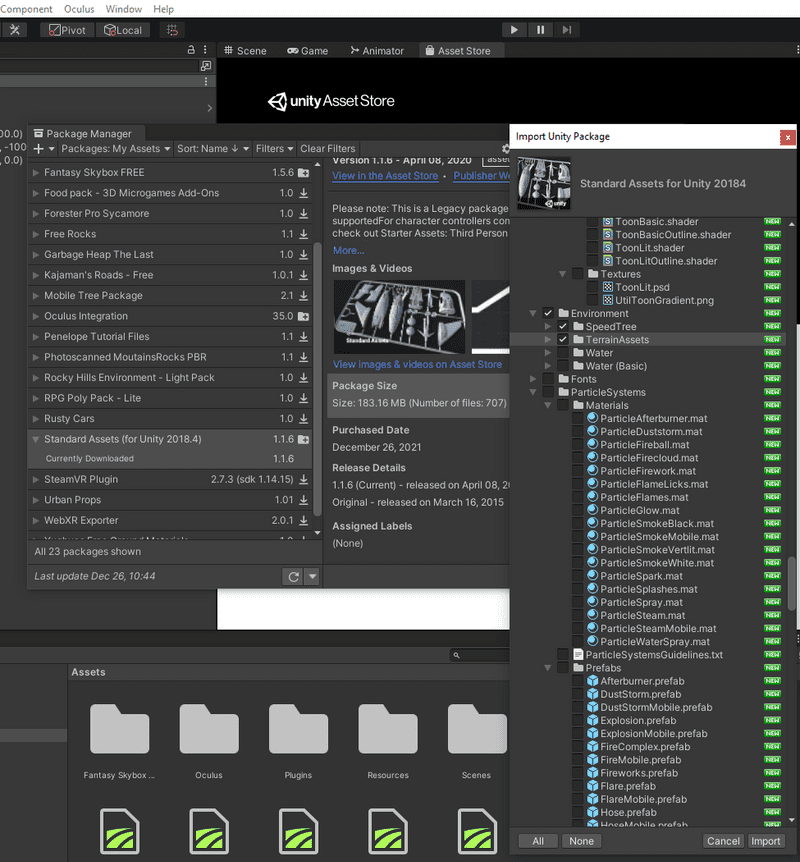Uncheck the SpeedTree folder checkbox
This screenshot has width=800, height=862.
point(562,327)
